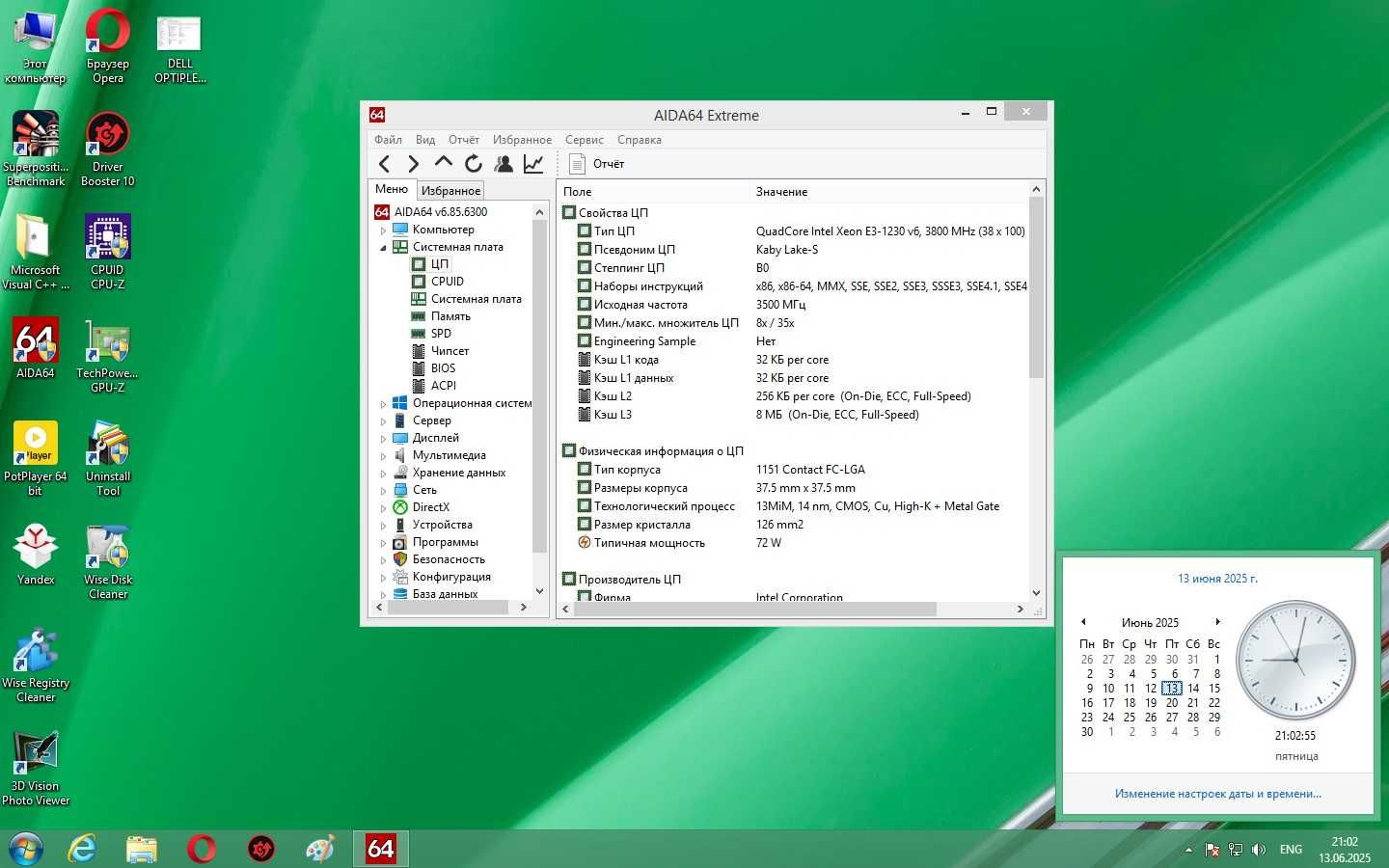
Task: Select Тип ЦП row
Action: coord(794,231)
